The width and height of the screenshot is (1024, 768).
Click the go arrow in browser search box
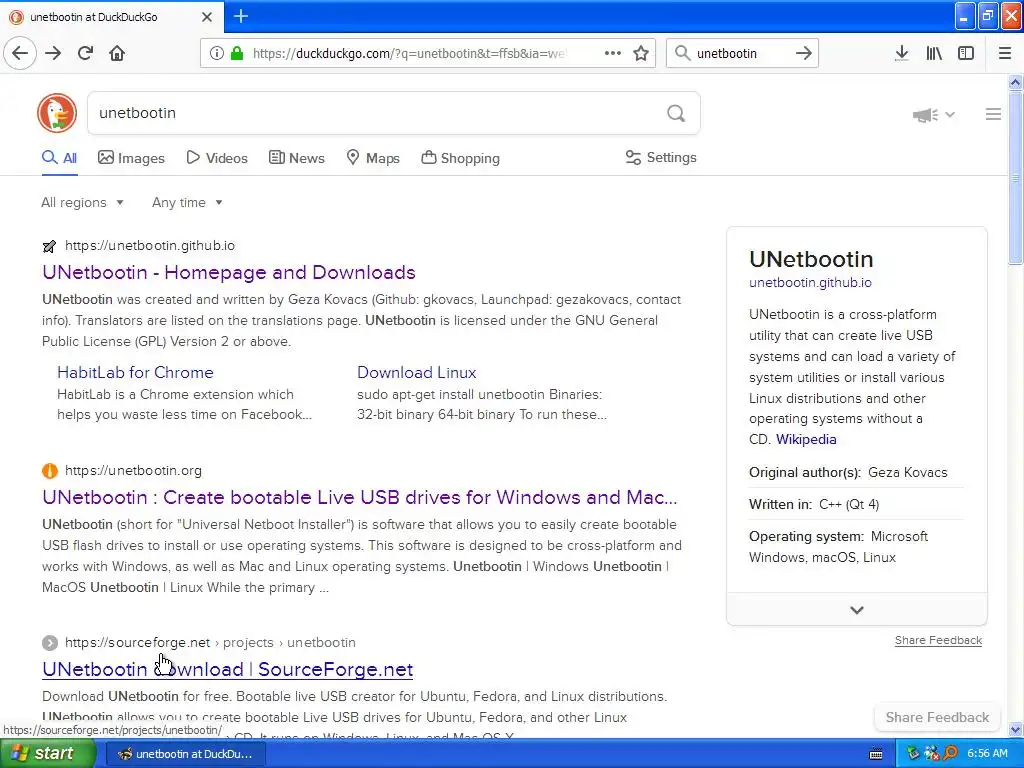click(x=804, y=53)
